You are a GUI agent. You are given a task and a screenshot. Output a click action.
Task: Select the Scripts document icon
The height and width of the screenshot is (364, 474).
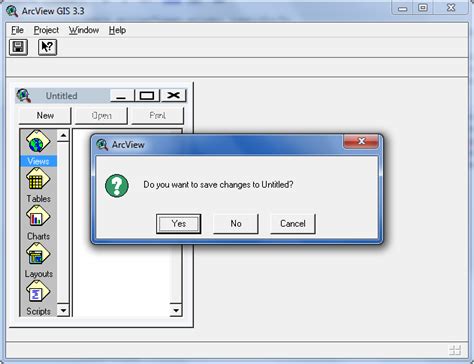[x=38, y=292]
